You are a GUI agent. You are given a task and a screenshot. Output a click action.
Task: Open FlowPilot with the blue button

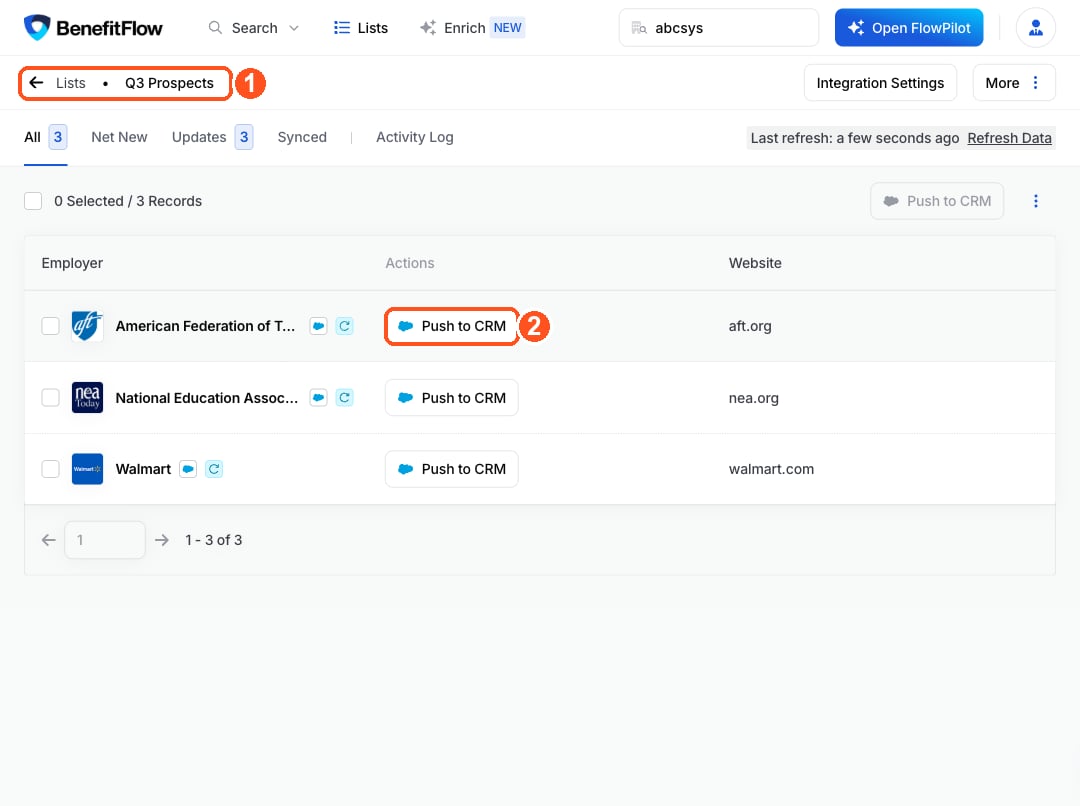tap(908, 28)
